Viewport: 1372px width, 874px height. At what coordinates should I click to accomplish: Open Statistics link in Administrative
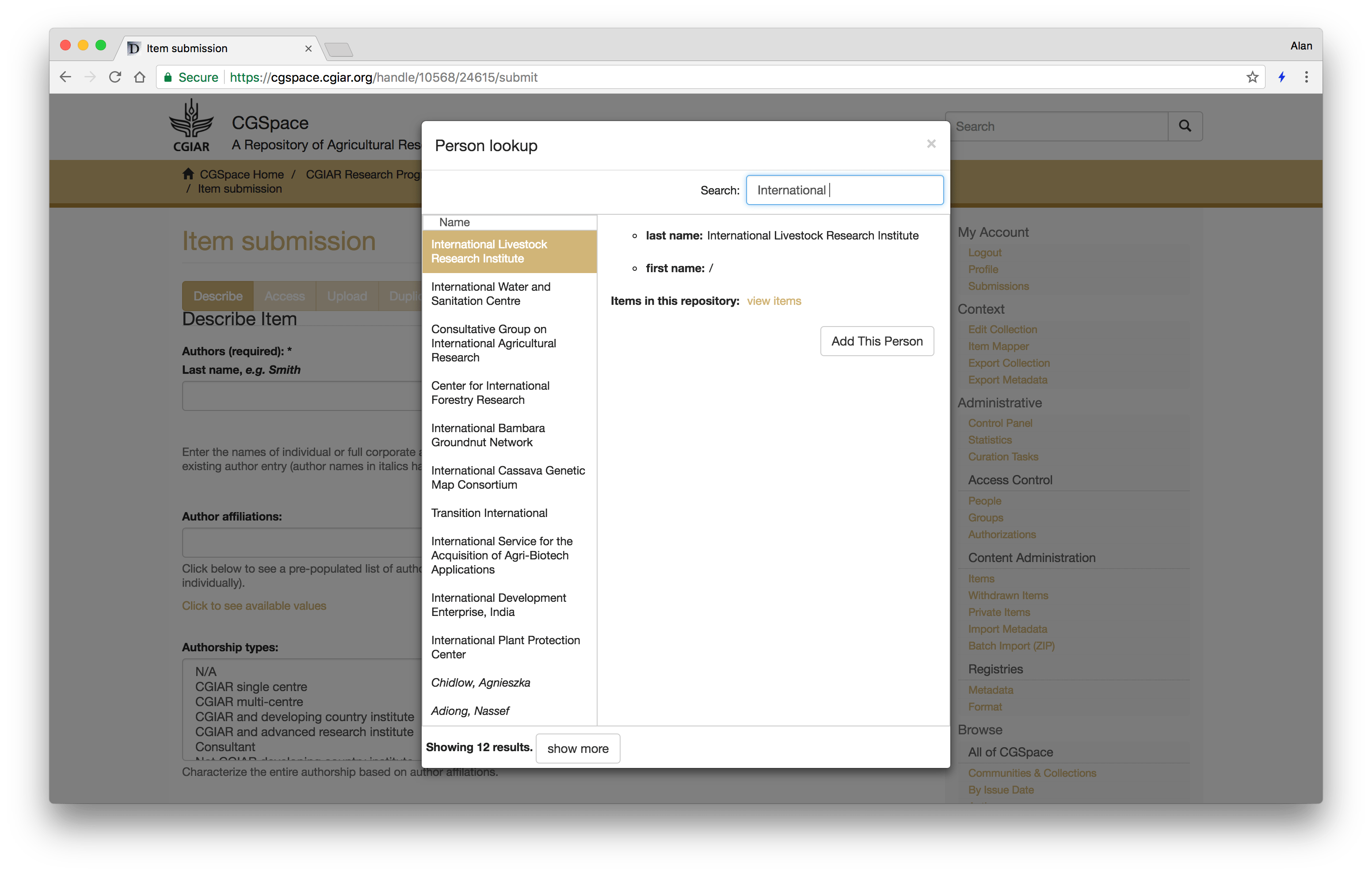tap(990, 440)
